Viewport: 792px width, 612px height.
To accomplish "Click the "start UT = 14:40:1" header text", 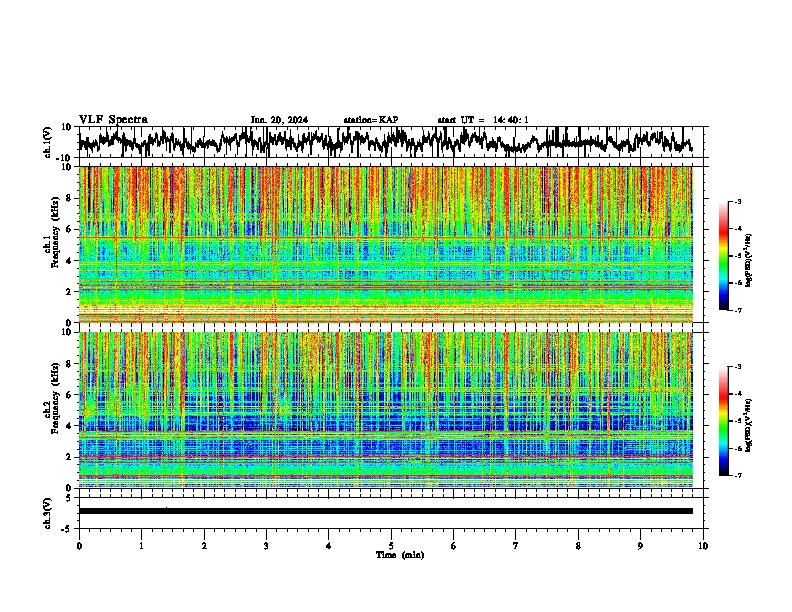I will click(x=483, y=120).
